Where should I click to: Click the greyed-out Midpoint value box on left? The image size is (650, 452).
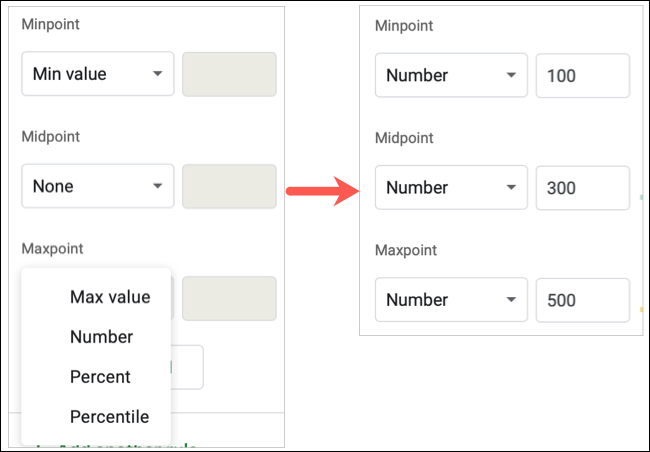tap(229, 185)
